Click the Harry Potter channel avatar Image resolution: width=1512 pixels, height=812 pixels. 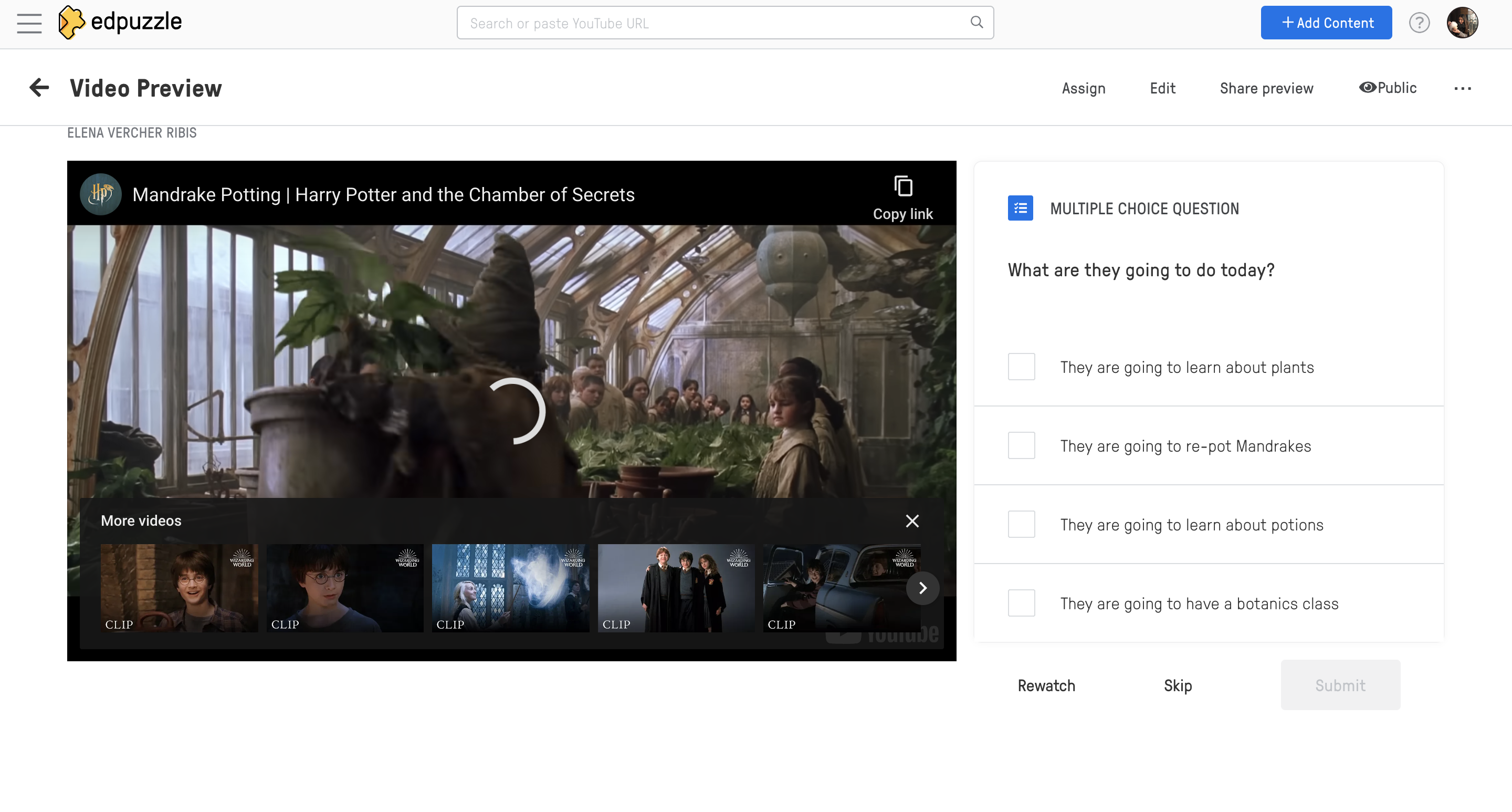tap(100, 194)
